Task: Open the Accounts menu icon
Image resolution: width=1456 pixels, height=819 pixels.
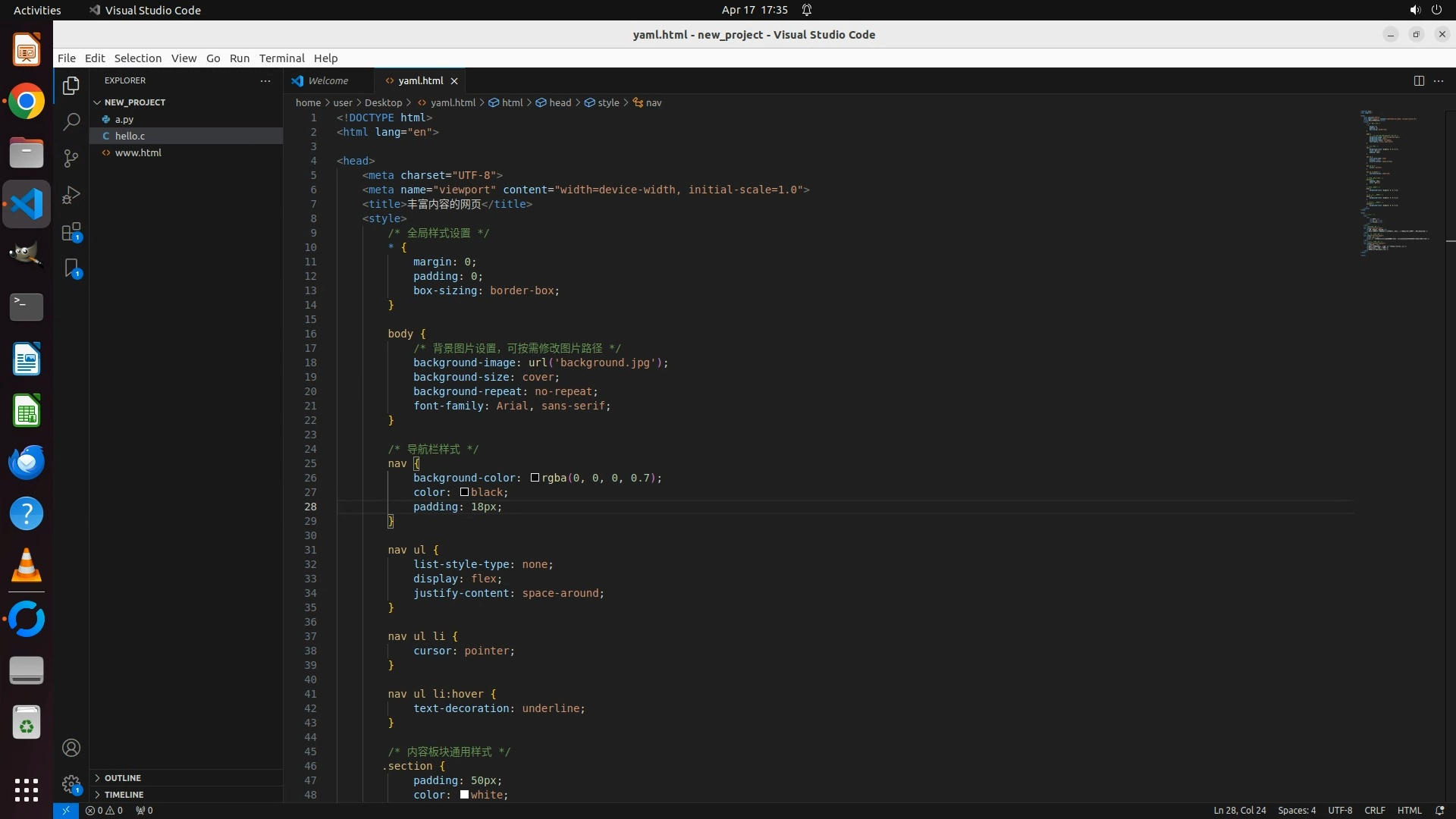Action: point(71,748)
